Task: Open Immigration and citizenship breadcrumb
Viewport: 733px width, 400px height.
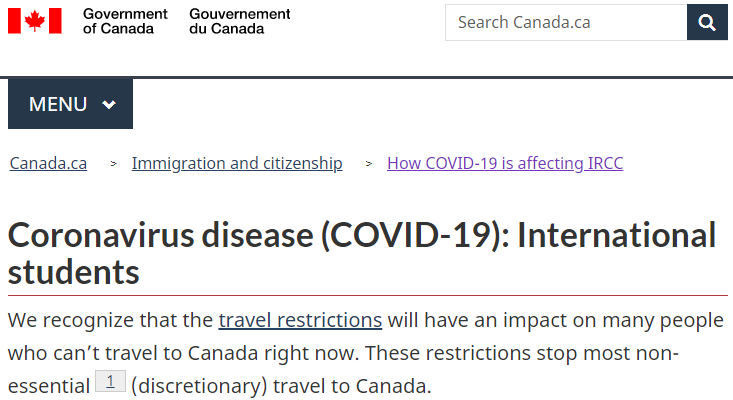Action: click(237, 163)
